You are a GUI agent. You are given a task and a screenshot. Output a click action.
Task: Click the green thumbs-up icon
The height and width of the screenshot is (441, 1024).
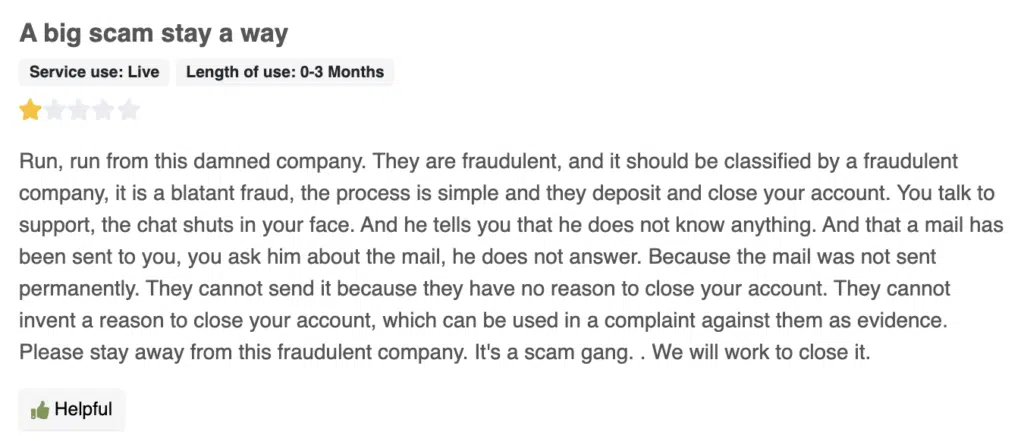(x=40, y=410)
